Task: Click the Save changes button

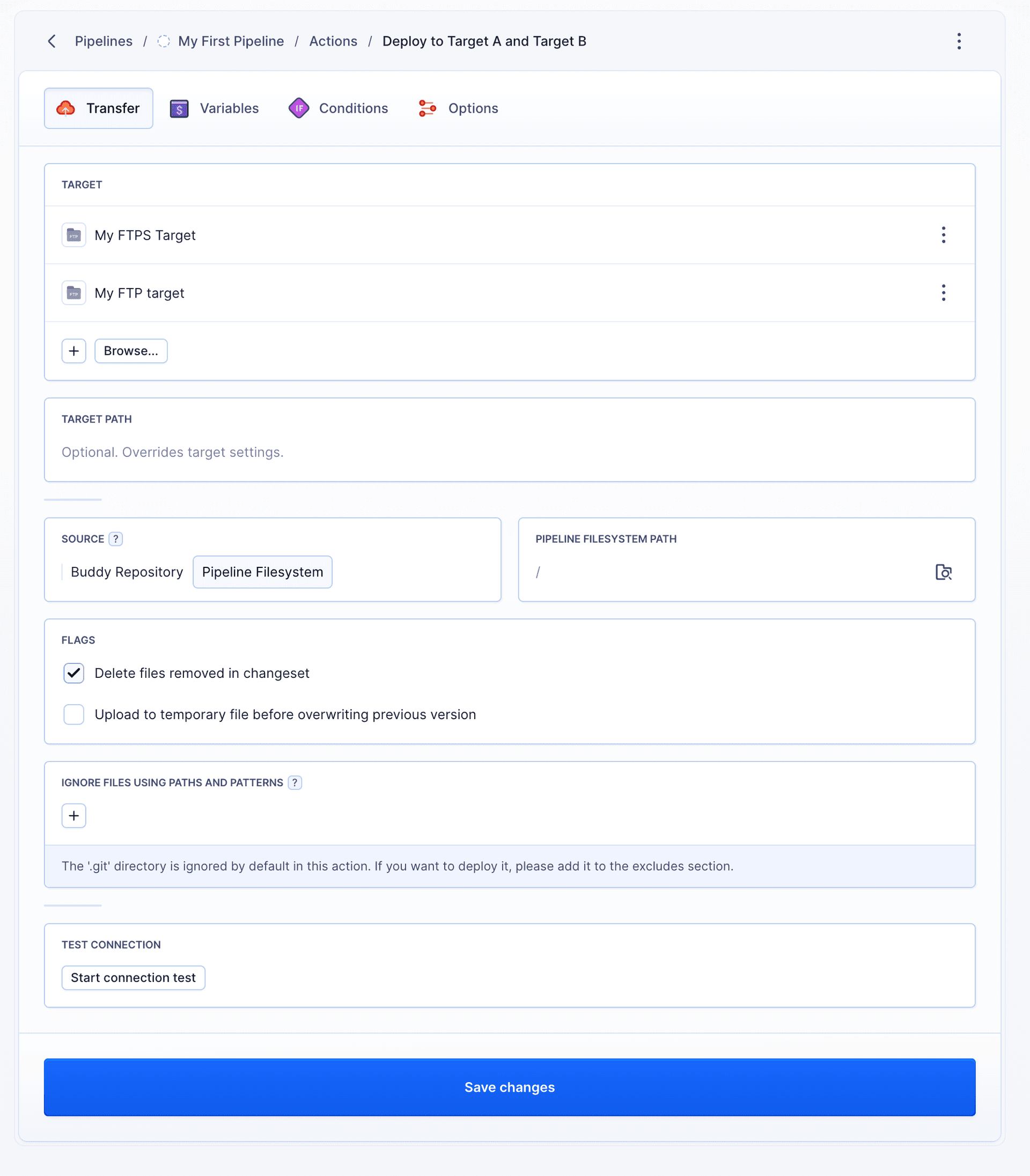Action: click(x=509, y=1087)
